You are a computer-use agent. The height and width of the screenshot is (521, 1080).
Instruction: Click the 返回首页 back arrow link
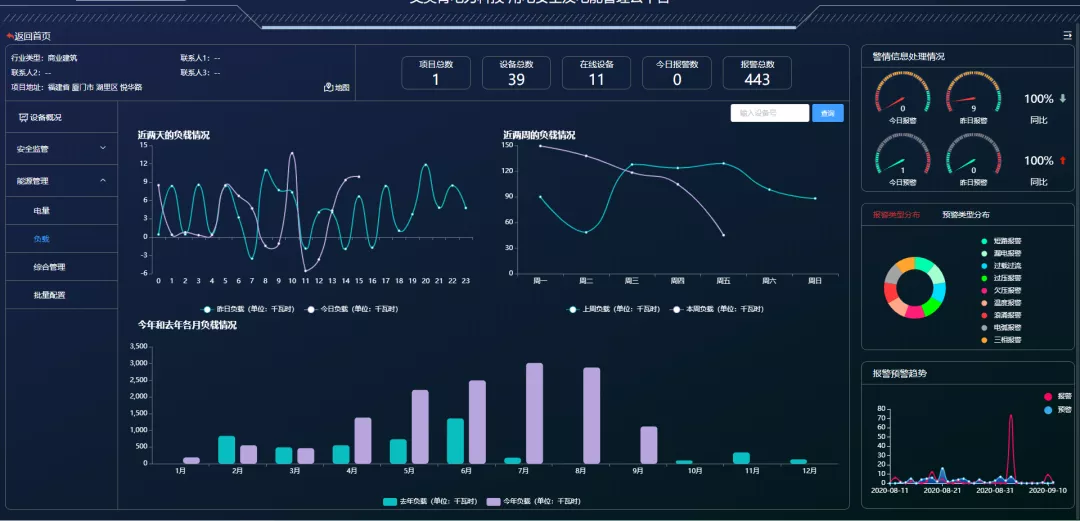pos(28,36)
